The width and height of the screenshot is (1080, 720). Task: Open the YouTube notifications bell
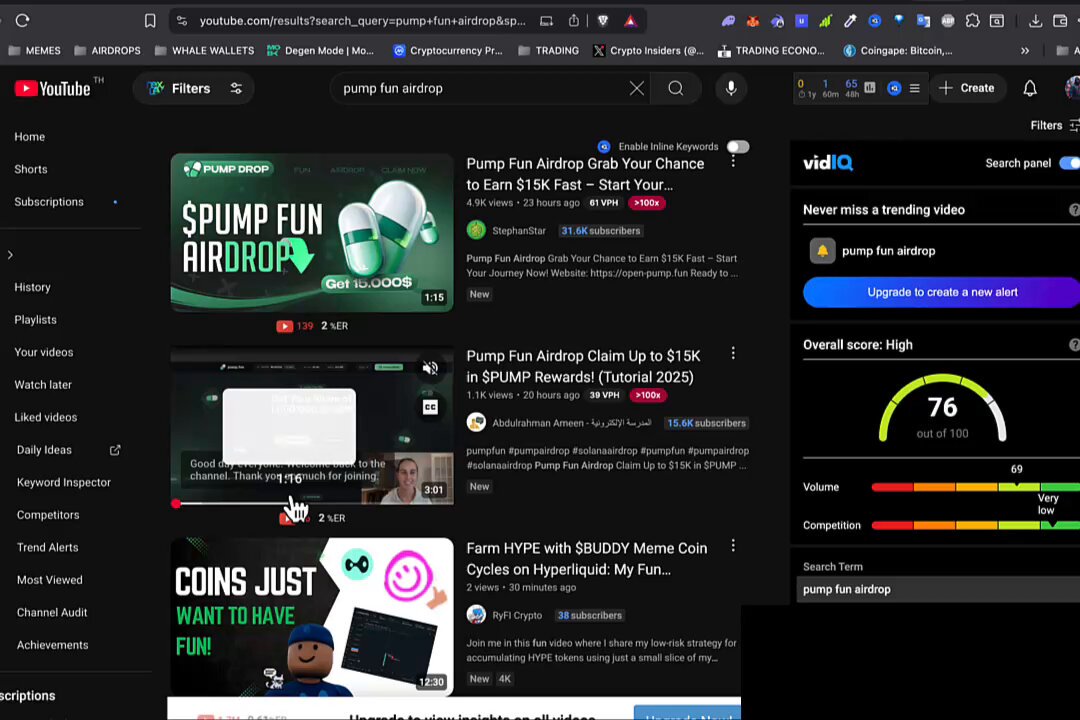[1030, 88]
